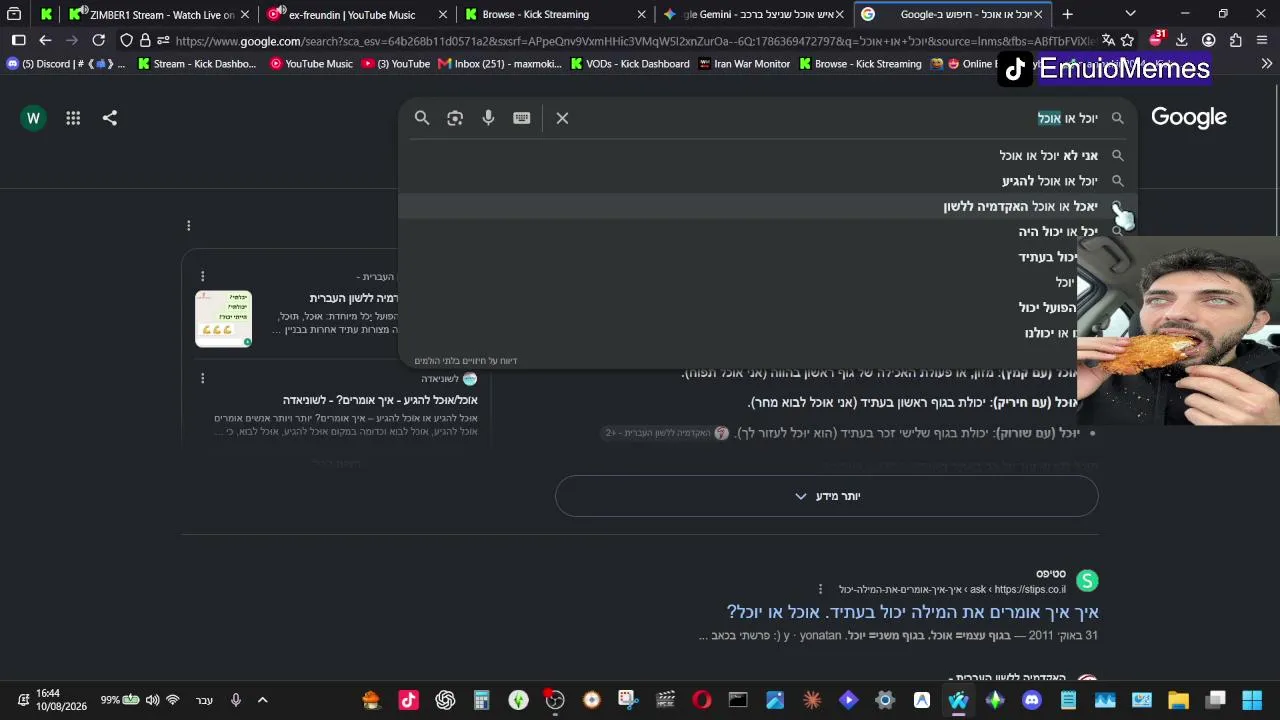Image resolution: width=1280 pixels, height=720 pixels.
Task: Translate this page icon in address bar
Action: click(x=1108, y=40)
